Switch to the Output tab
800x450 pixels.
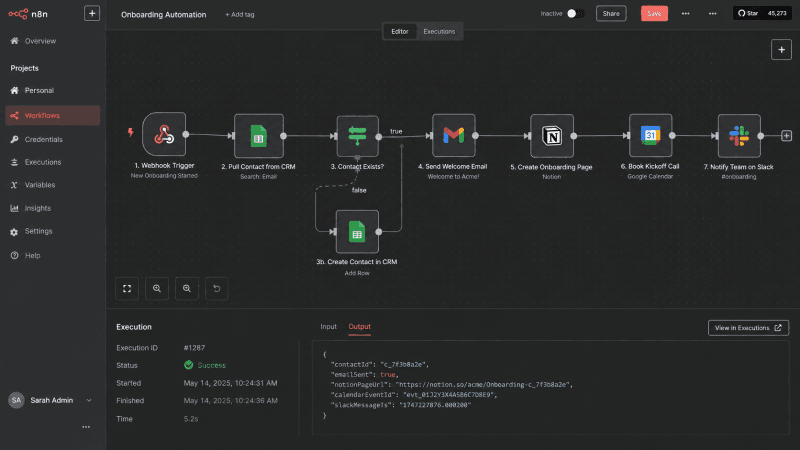pos(359,327)
